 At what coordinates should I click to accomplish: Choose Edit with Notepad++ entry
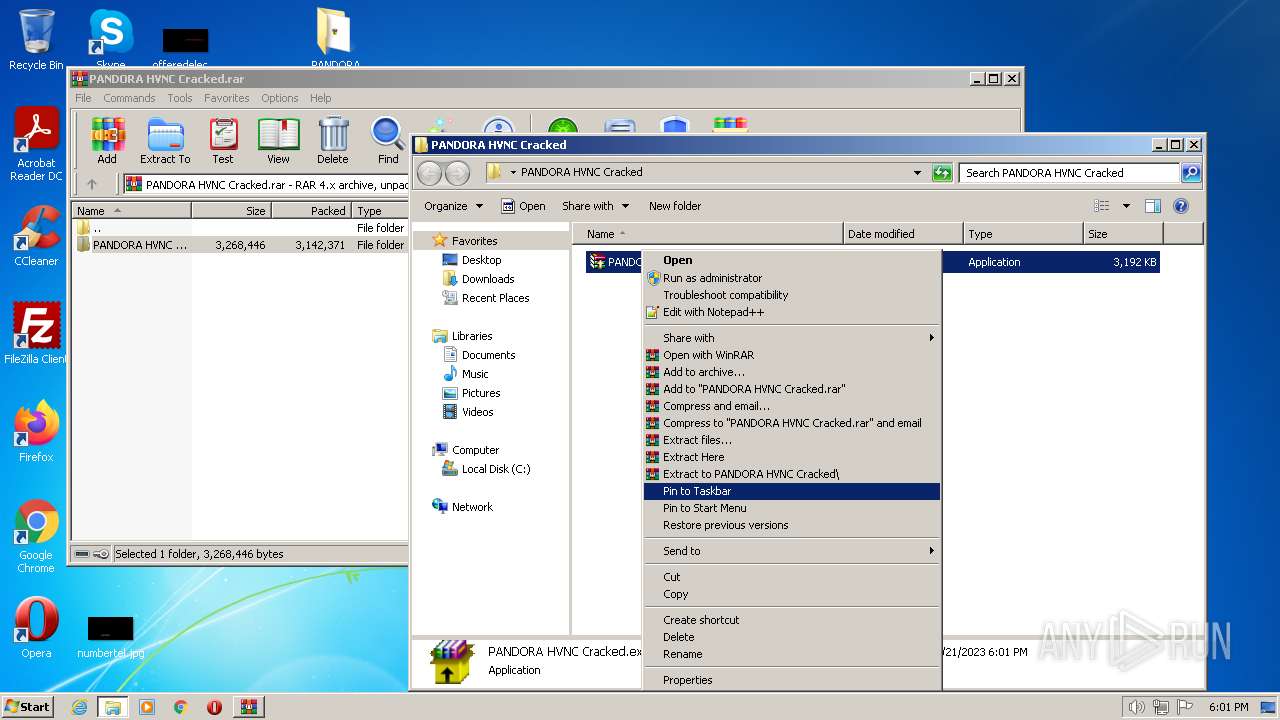(792, 312)
